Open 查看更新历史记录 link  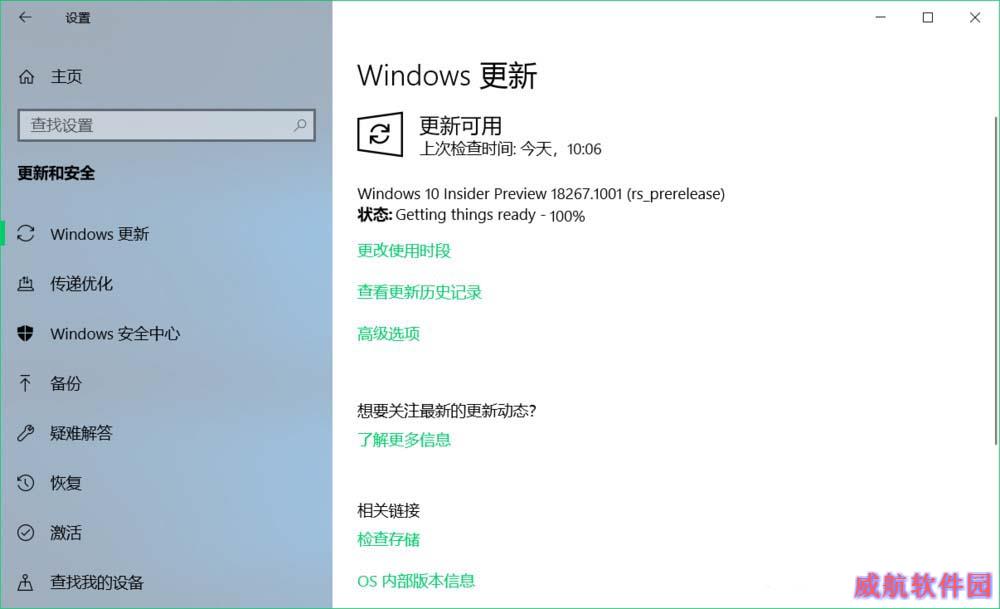[x=420, y=292]
